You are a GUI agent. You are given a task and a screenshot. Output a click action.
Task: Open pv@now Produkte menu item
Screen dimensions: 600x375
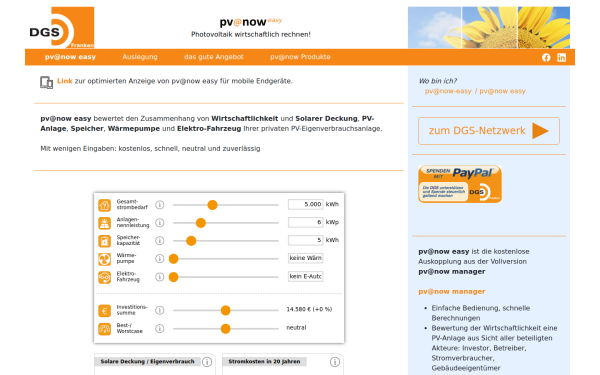click(300, 57)
